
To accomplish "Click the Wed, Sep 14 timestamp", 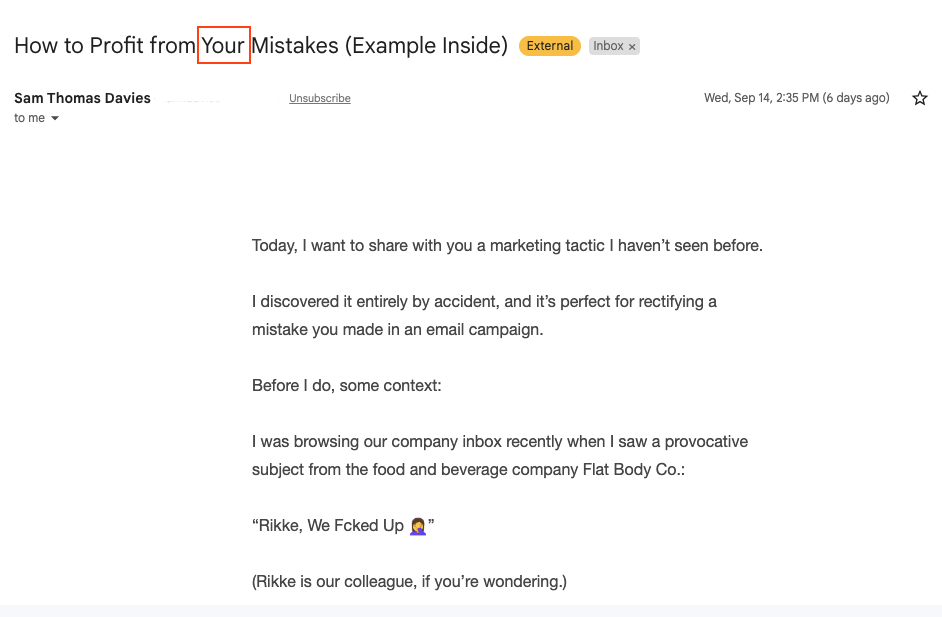I will click(761, 98).
